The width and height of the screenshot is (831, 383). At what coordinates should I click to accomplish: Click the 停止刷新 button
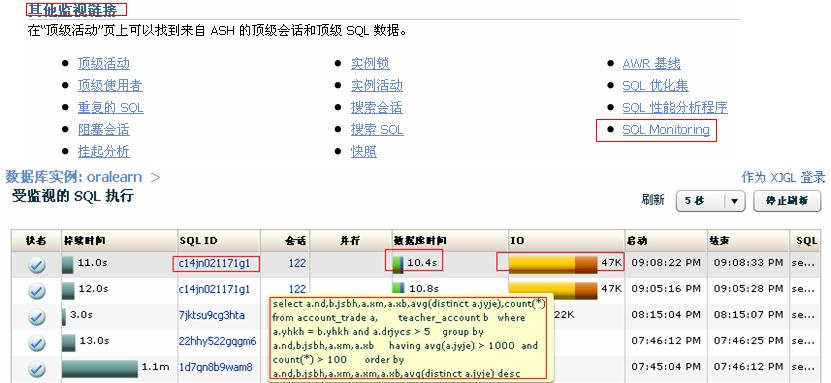tap(787, 201)
